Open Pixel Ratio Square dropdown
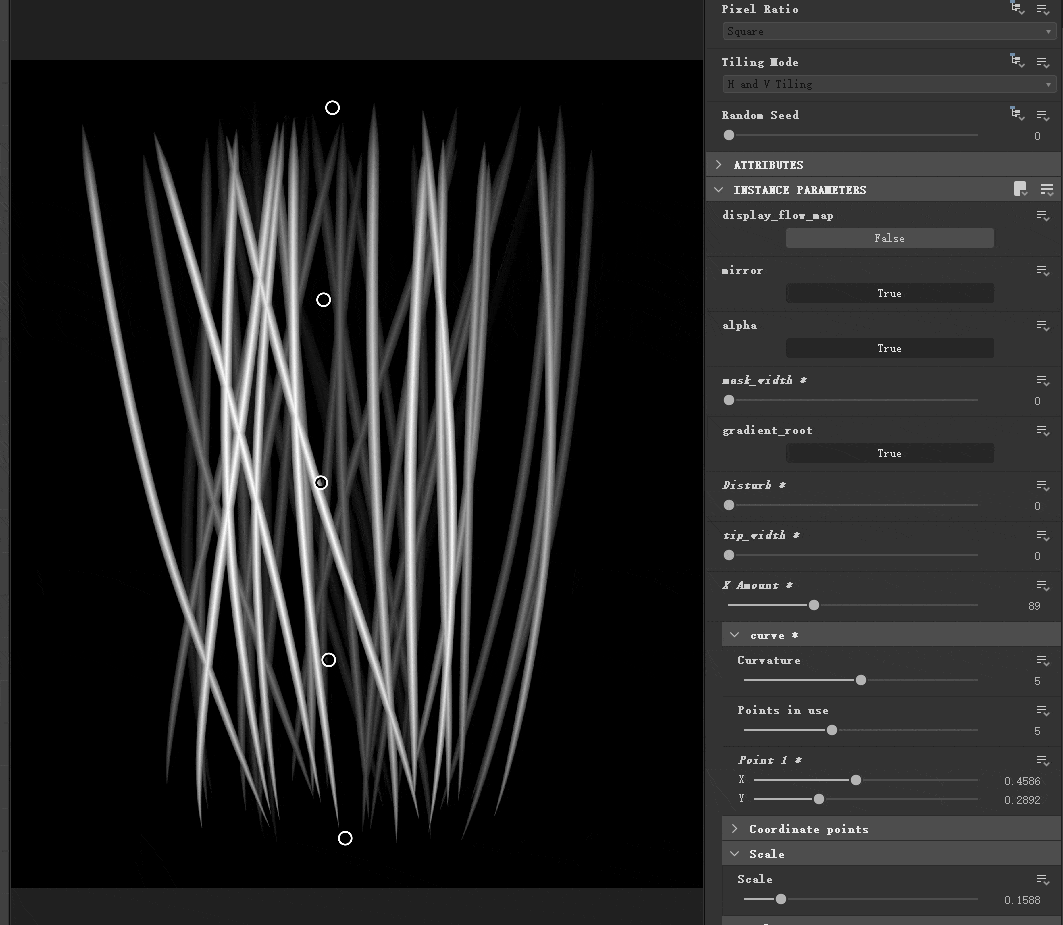 [x=889, y=31]
